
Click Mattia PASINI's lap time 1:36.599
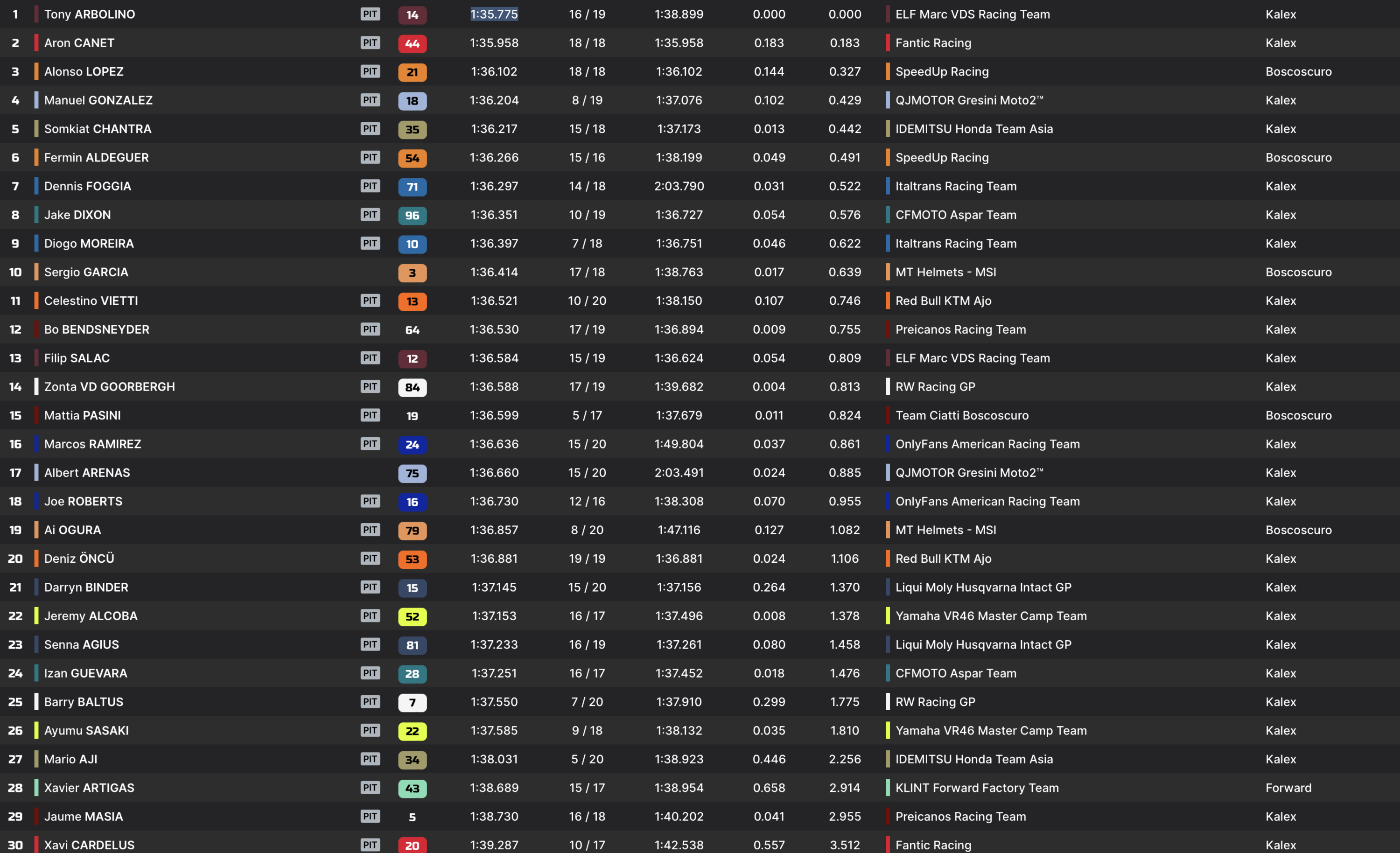coord(494,415)
